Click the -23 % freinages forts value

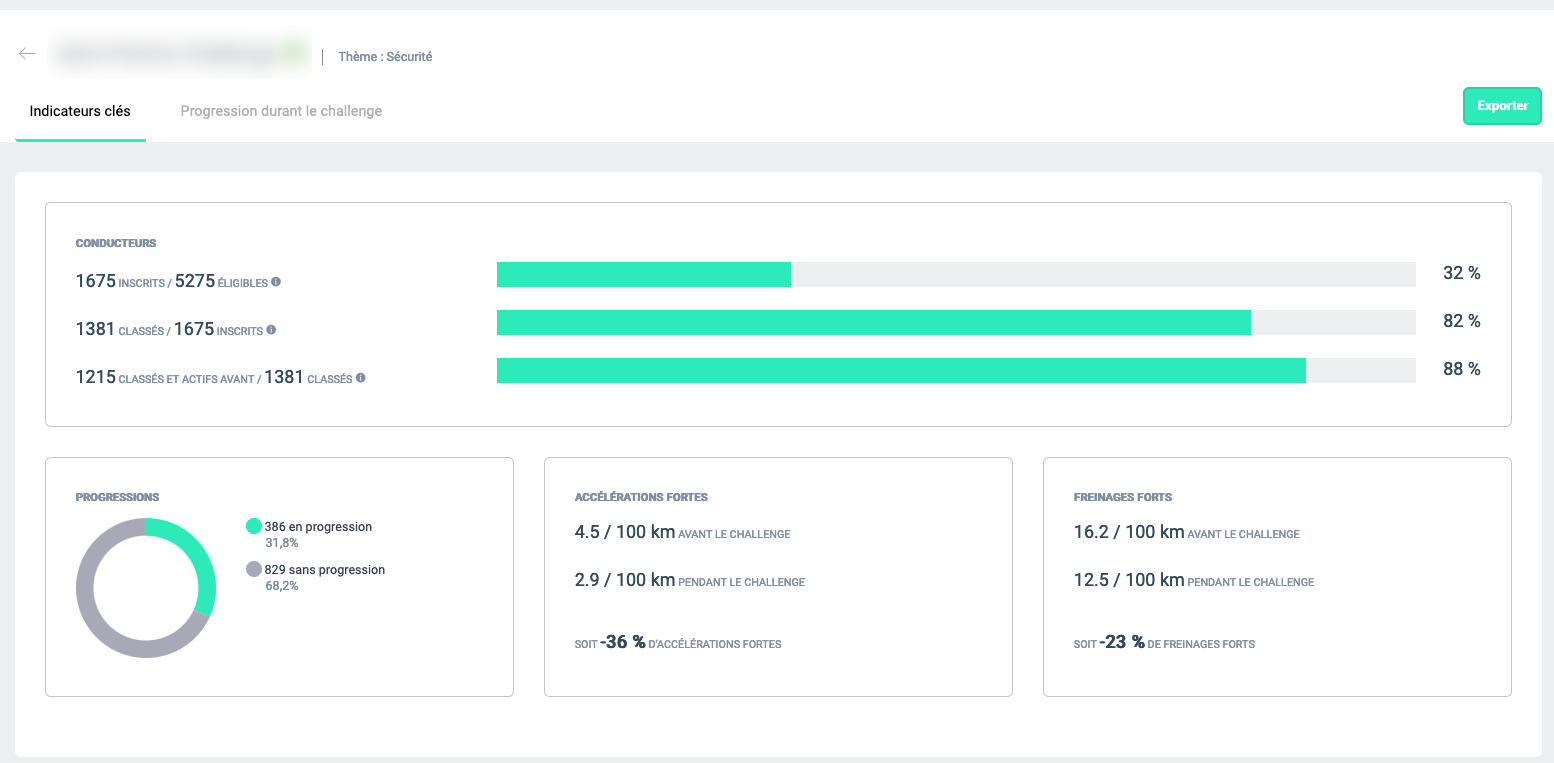pos(1121,642)
